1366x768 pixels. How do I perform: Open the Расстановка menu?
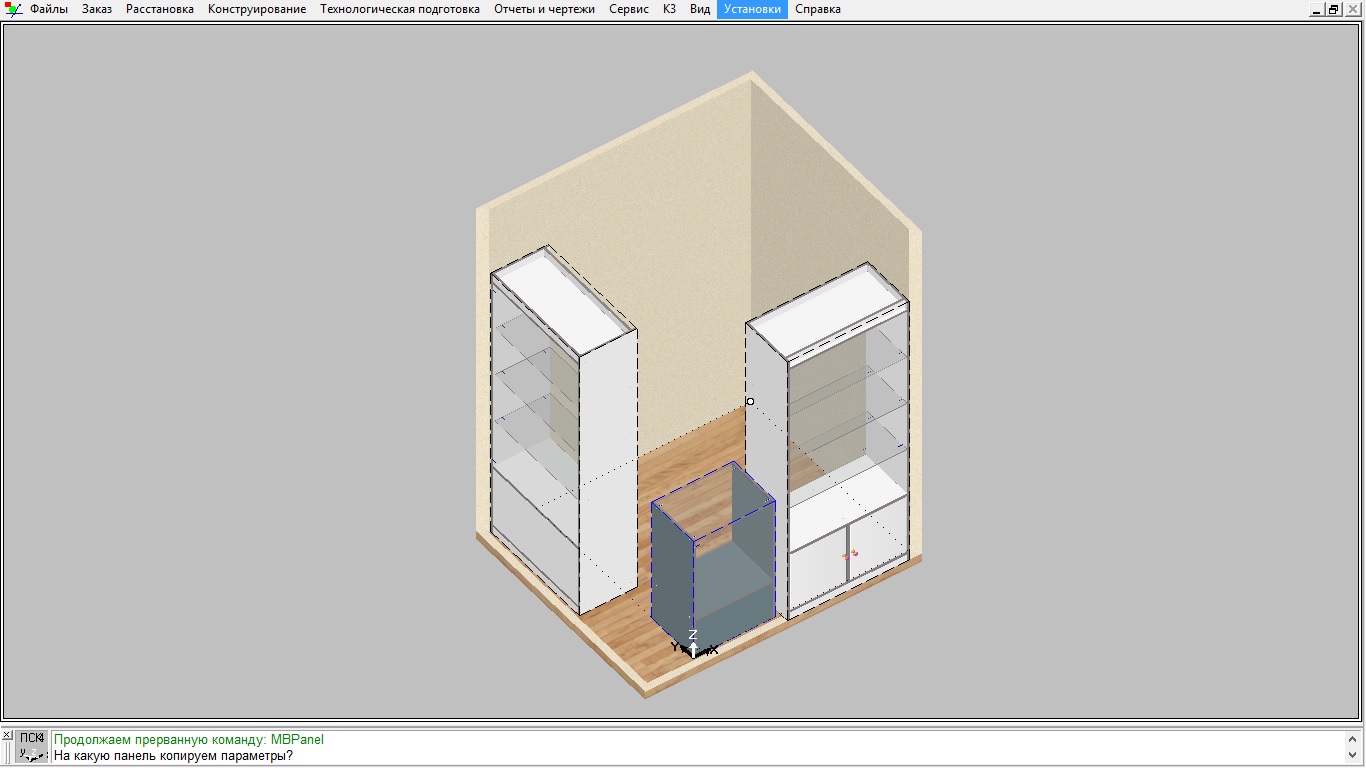coord(160,9)
